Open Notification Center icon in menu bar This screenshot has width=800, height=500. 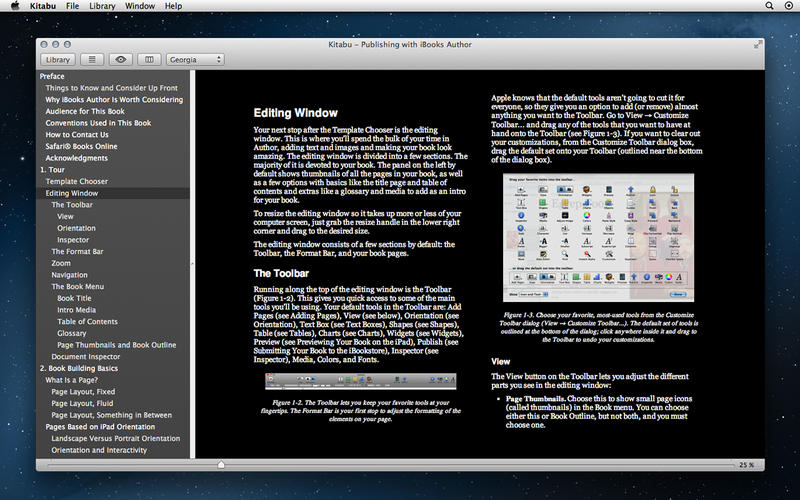pyautogui.click(x=788, y=6)
